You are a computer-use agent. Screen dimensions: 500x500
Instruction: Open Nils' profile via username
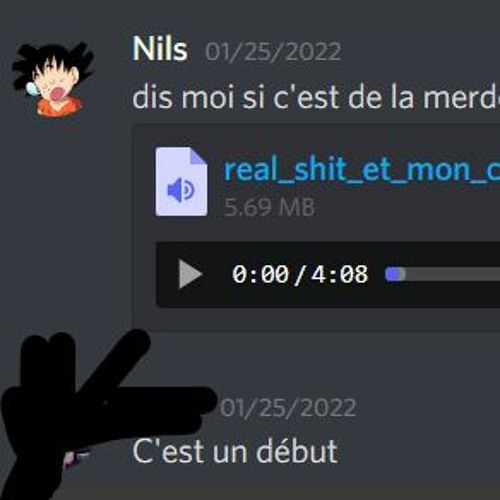tap(160, 50)
